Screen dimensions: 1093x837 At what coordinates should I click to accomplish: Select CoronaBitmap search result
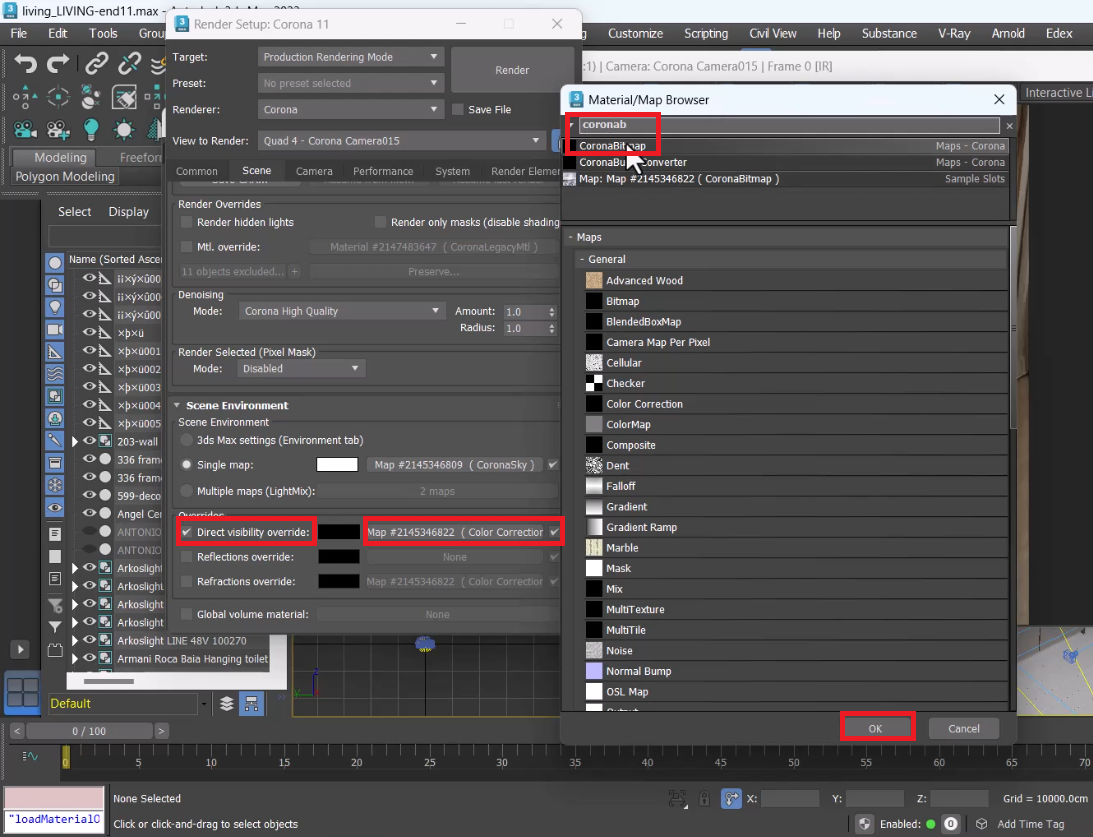tap(787, 146)
